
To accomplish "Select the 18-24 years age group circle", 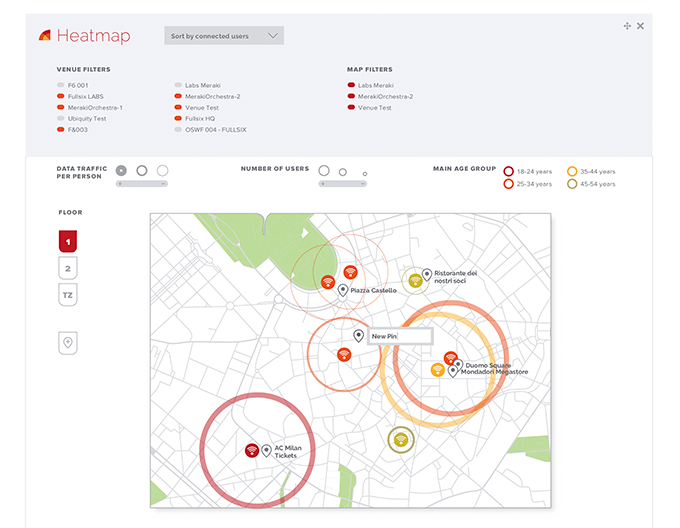I will 509,172.
